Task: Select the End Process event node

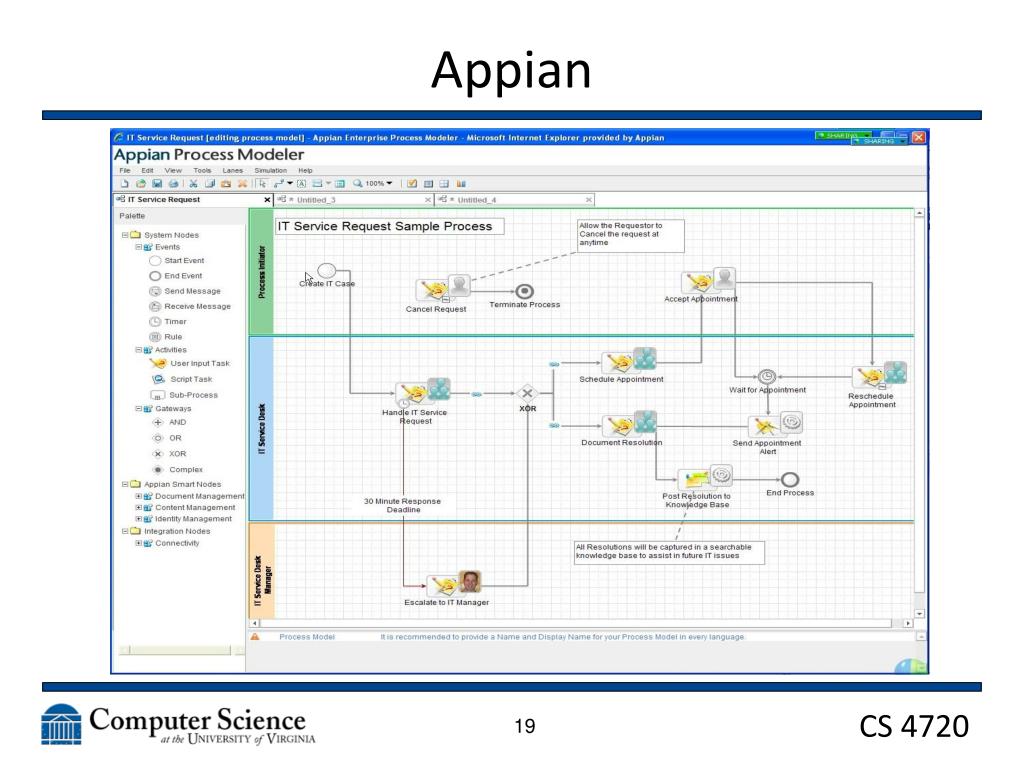Action: (790, 480)
